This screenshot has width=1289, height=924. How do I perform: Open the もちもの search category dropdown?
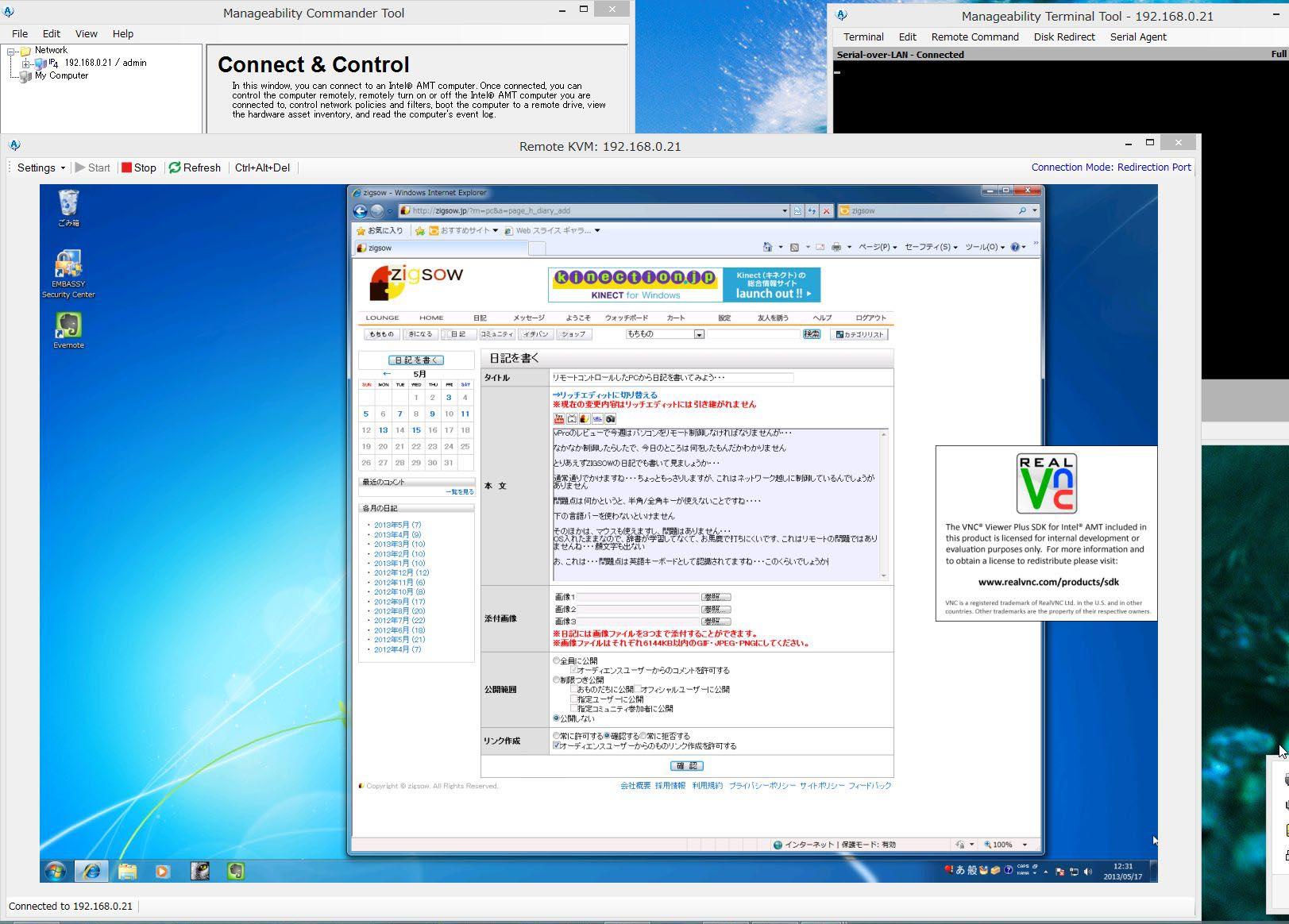coord(699,334)
